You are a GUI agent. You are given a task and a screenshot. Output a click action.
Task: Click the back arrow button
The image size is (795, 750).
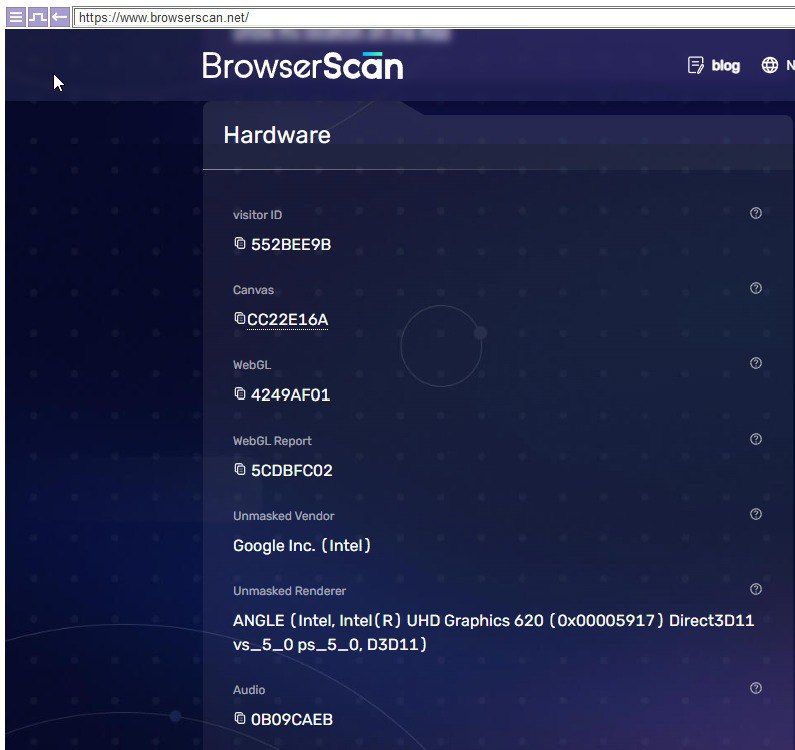point(60,17)
